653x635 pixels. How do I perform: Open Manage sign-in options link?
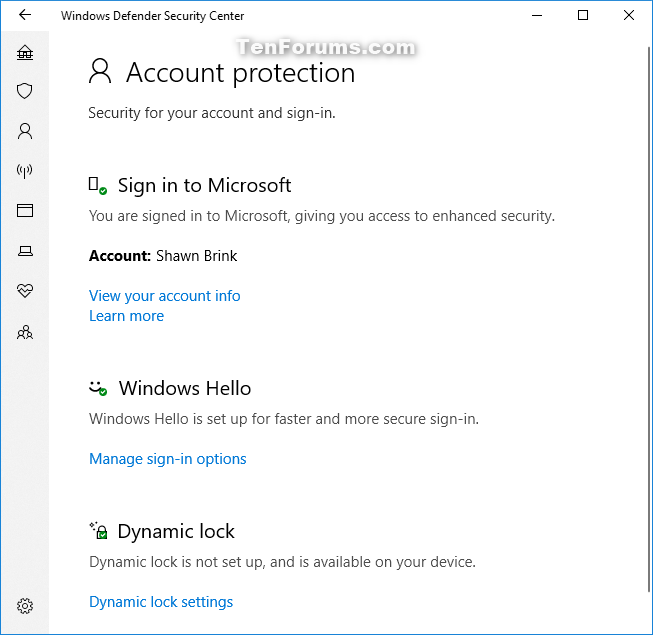pyautogui.click(x=168, y=459)
